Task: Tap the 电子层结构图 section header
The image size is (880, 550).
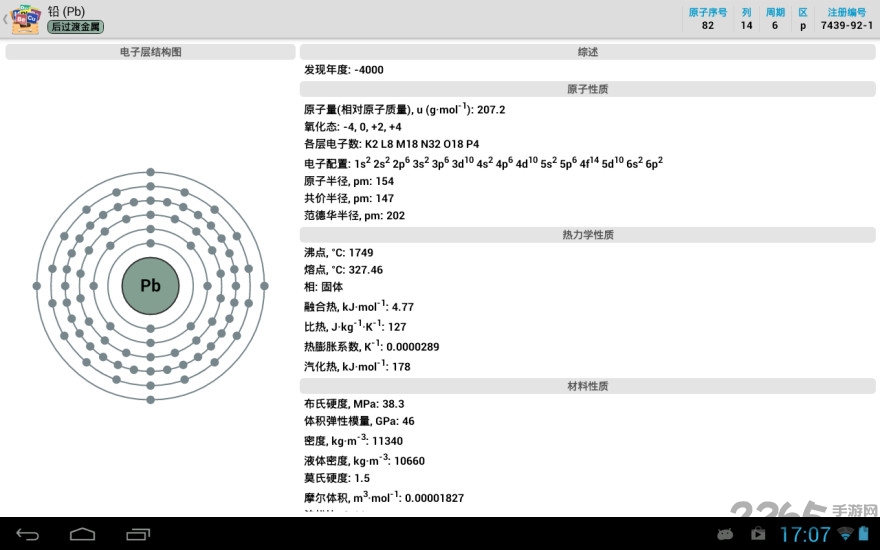Action: [x=150, y=52]
